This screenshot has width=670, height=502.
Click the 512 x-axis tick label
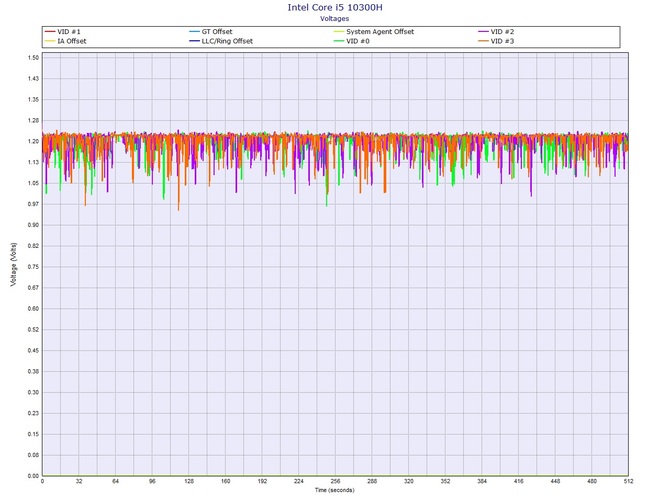coord(628,481)
